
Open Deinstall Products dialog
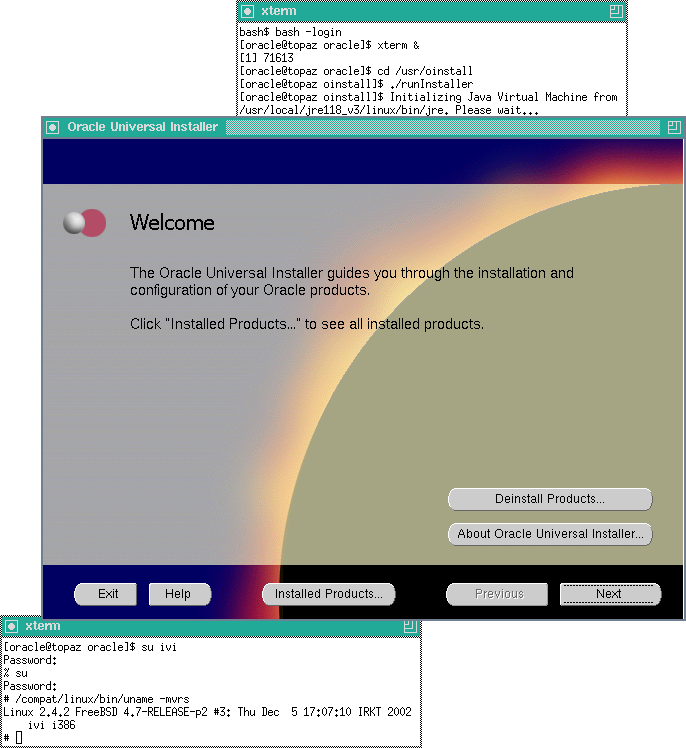(x=549, y=499)
